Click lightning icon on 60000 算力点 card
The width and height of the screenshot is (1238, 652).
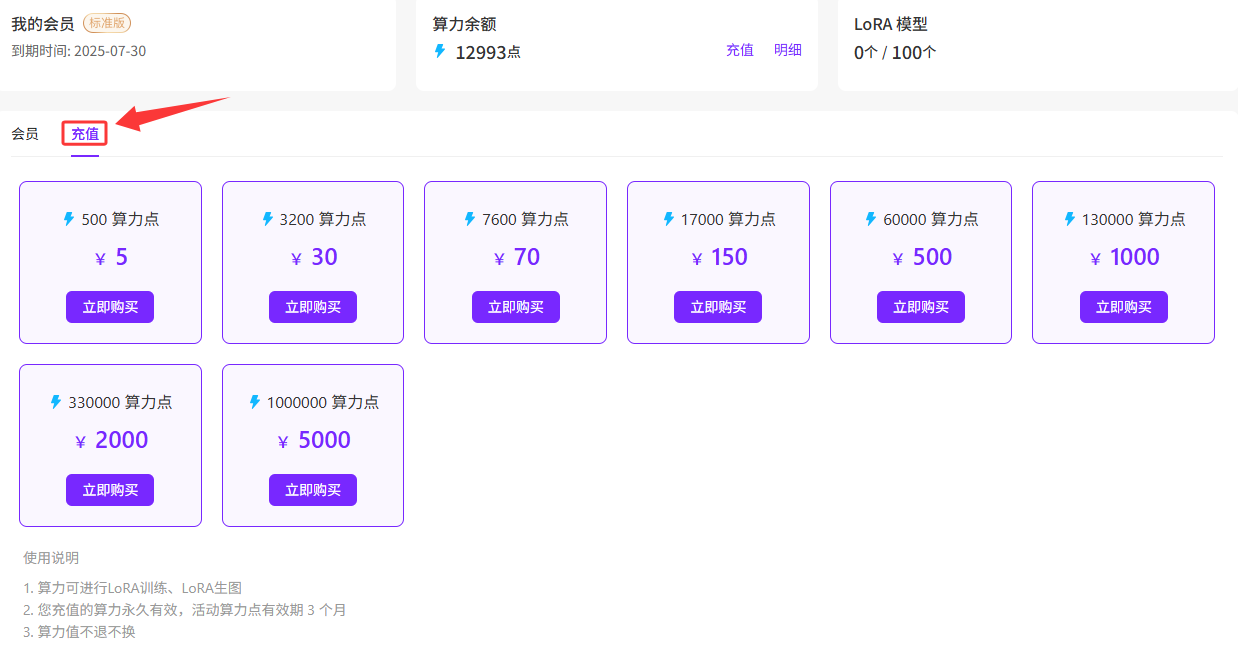[871, 218]
